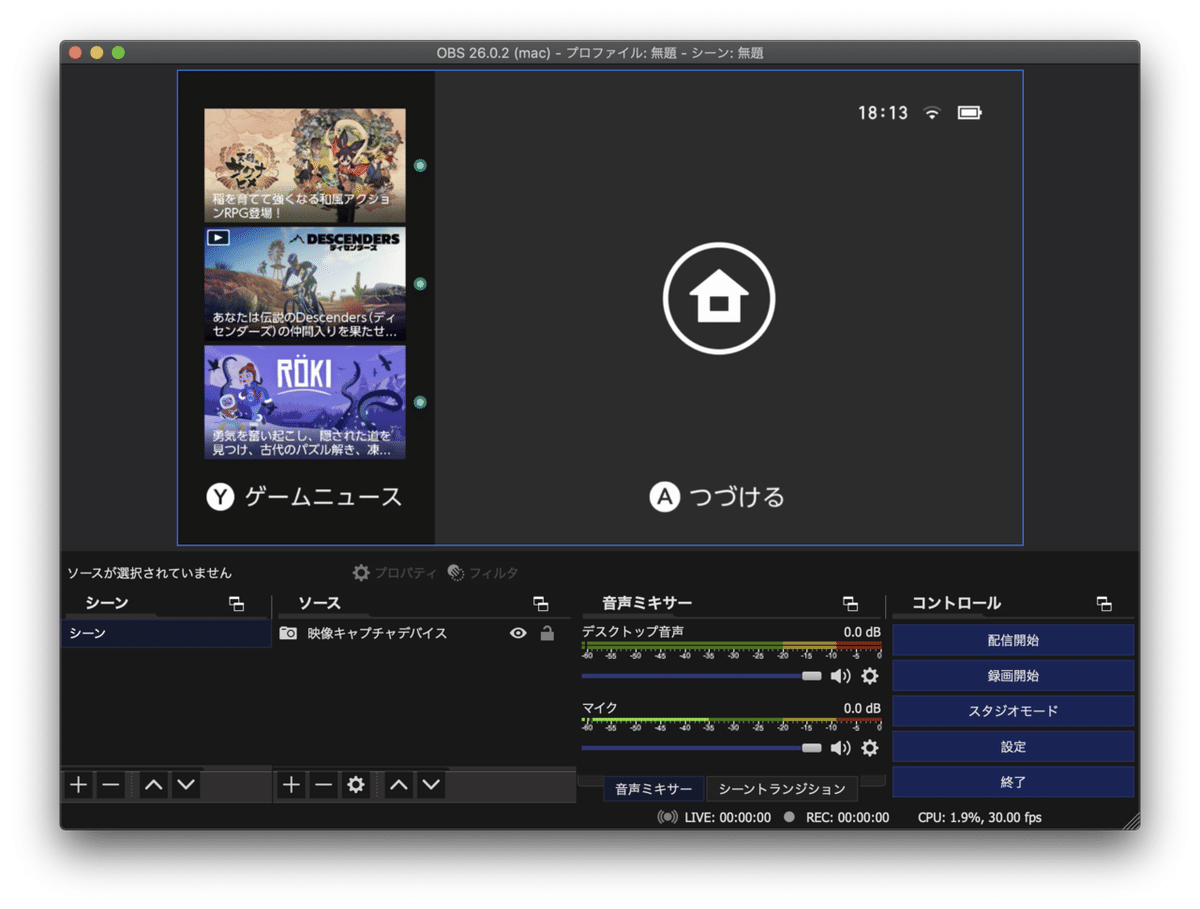Open settings via the 設定 button

(x=1013, y=746)
